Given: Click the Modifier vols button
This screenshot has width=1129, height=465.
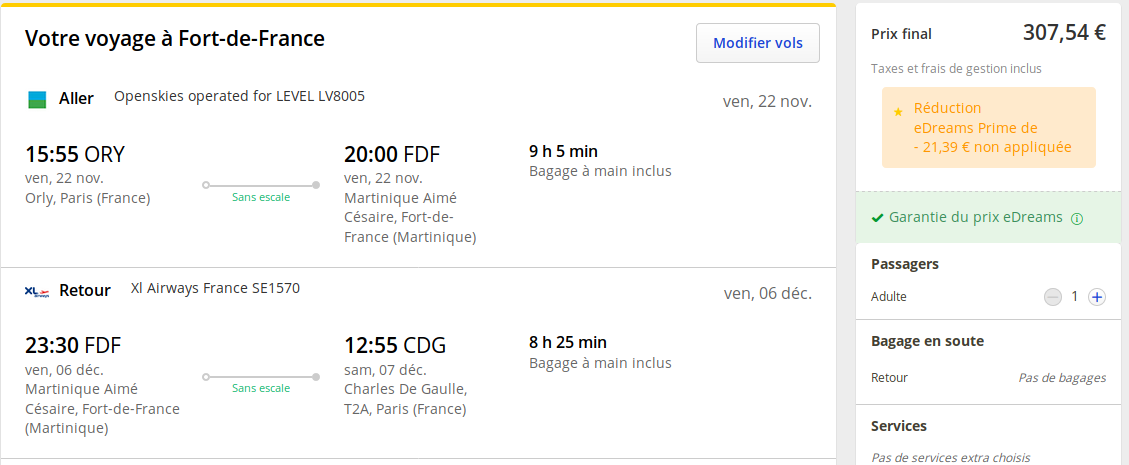Looking at the screenshot, I should 758,43.
